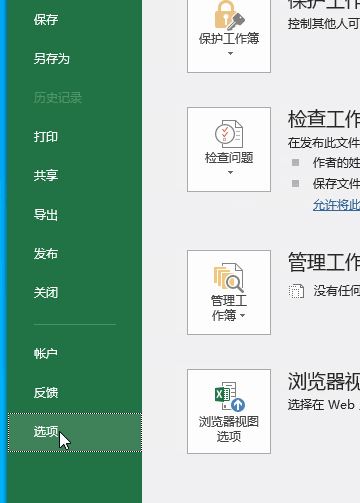This screenshot has height=503, width=360.
Task: Select the 发布 entry
Action: point(46,254)
